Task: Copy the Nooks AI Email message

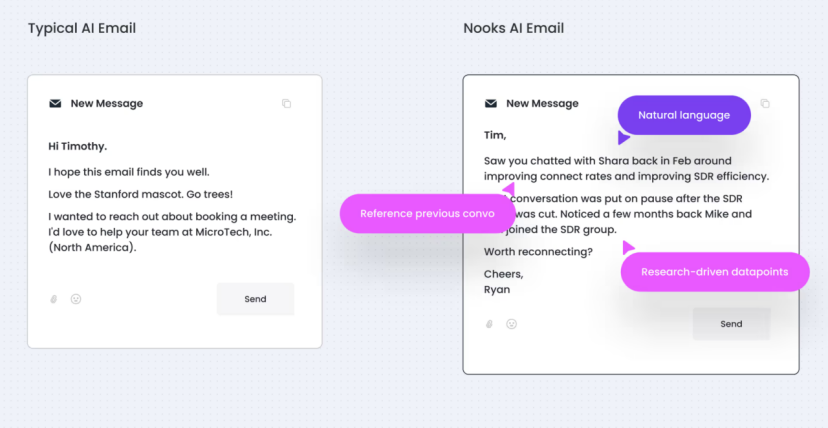Action: tap(765, 103)
